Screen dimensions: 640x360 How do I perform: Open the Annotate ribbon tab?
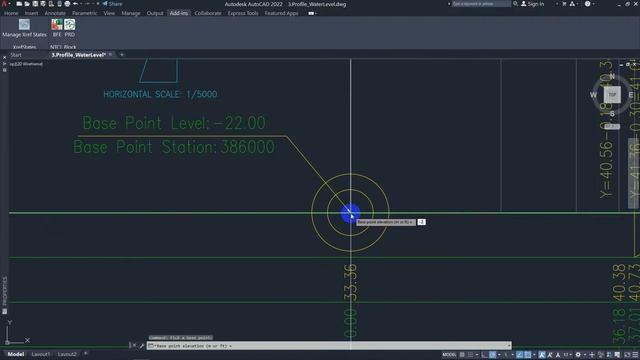point(55,13)
